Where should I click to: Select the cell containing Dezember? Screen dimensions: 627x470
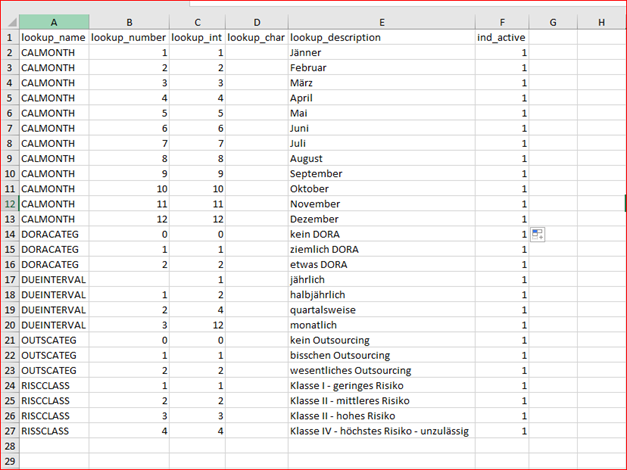(380, 217)
